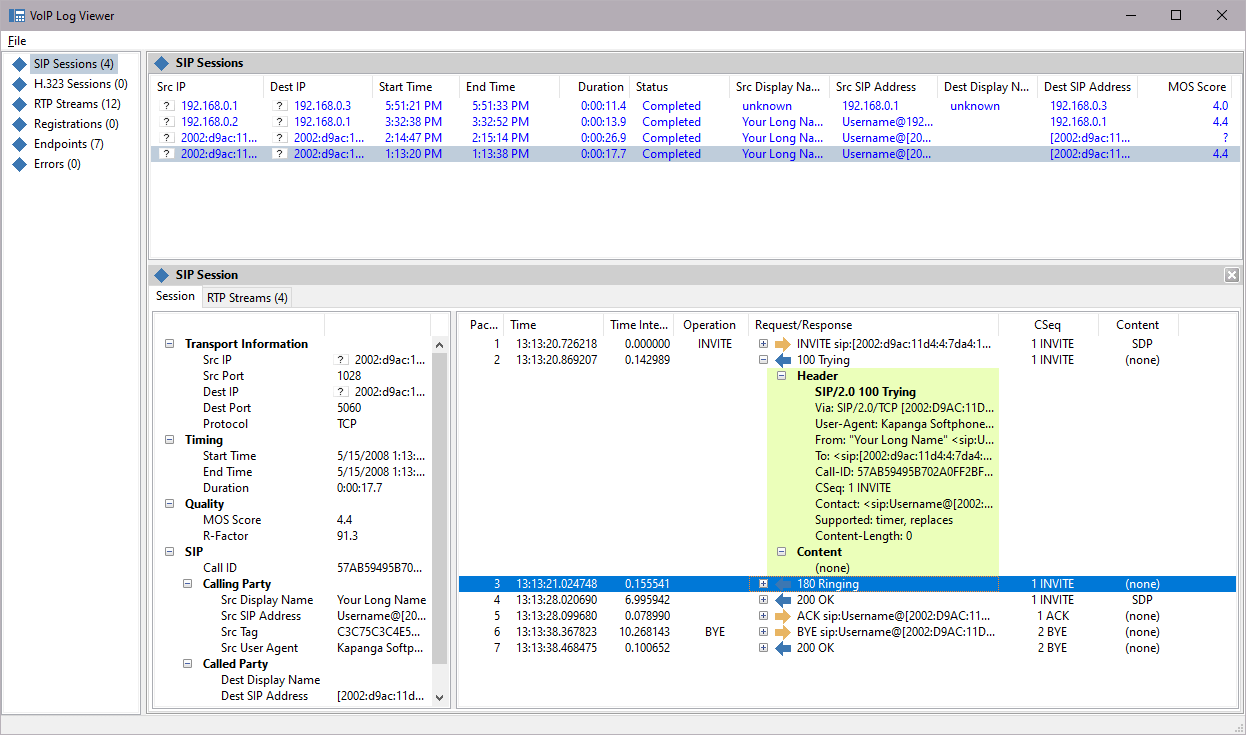Image resolution: width=1246 pixels, height=735 pixels.
Task: Click the R-Factor value 91.3
Action: pyautogui.click(x=347, y=536)
